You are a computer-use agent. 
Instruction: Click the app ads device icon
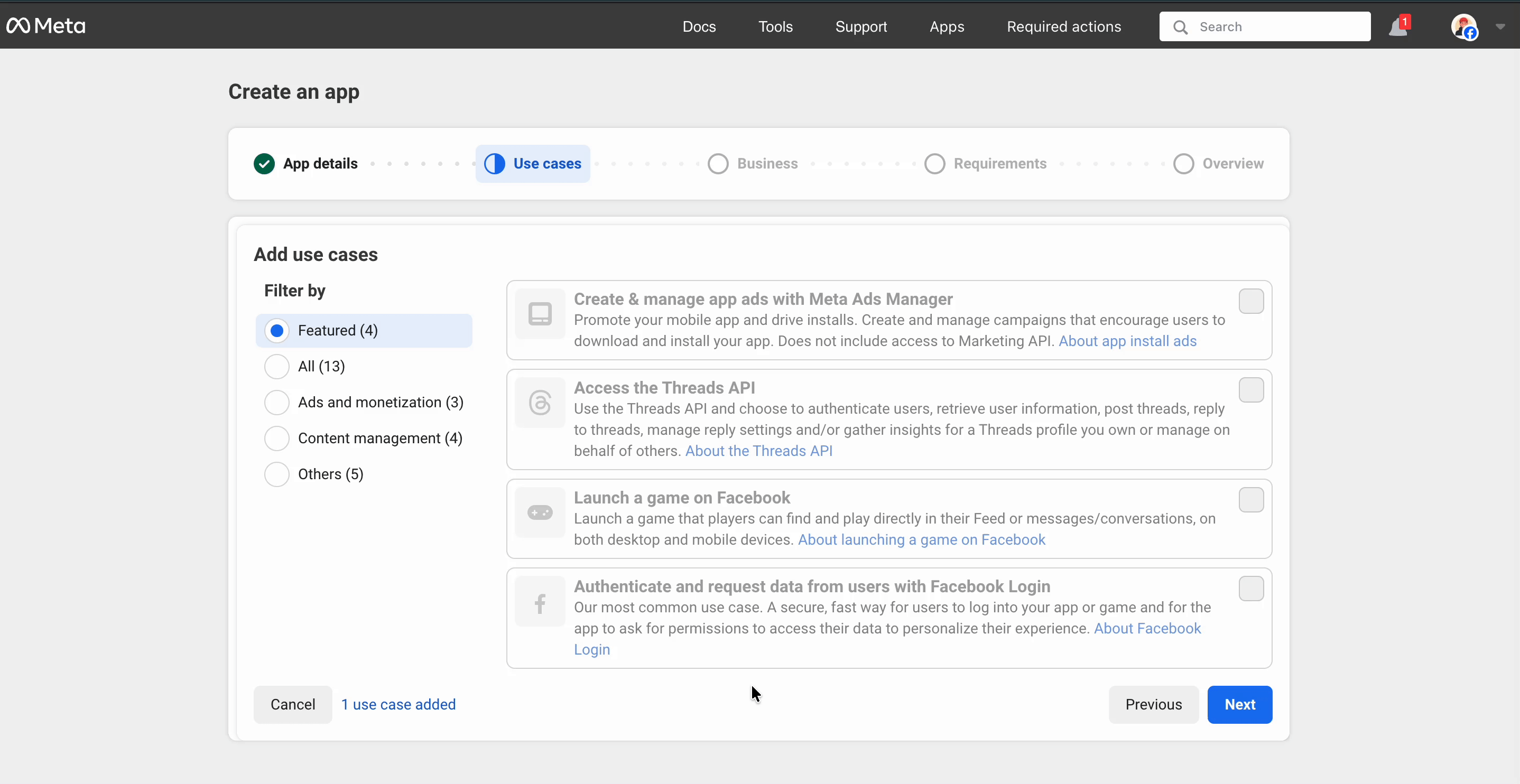click(x=540, y=314)
